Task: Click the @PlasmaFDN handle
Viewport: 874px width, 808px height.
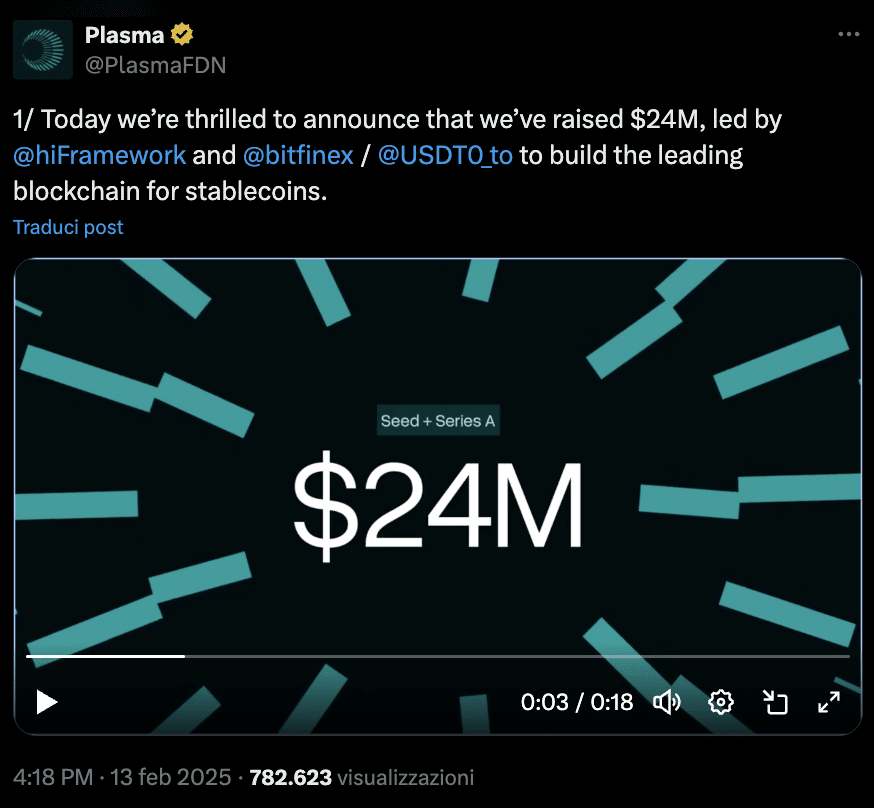Action: click(156, 65)
